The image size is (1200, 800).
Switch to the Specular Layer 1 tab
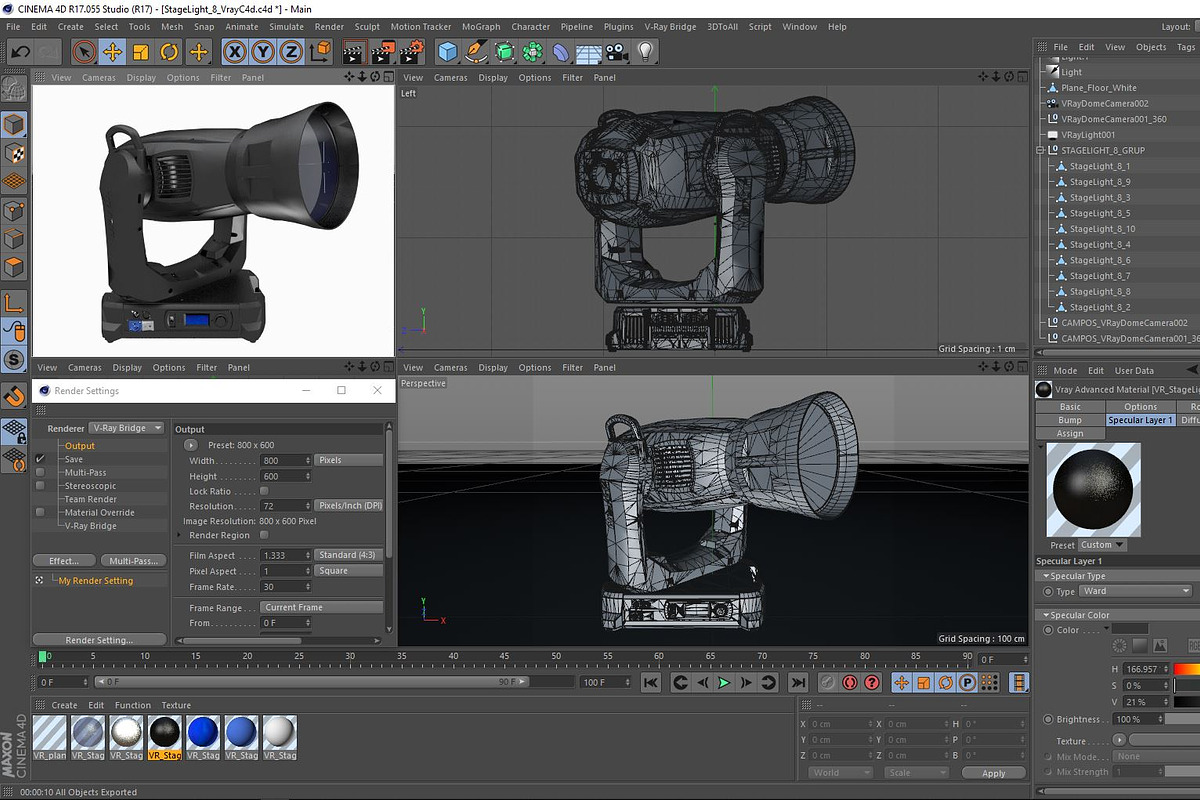pos(1140,420)
